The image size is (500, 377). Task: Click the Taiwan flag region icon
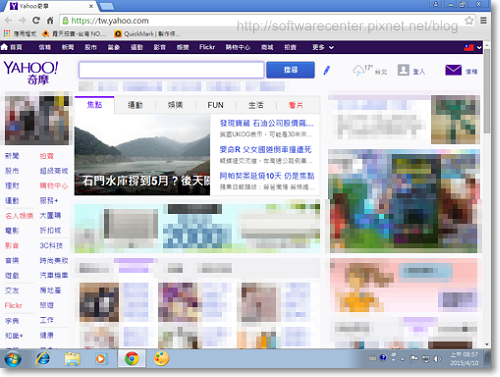click(469, 48)
